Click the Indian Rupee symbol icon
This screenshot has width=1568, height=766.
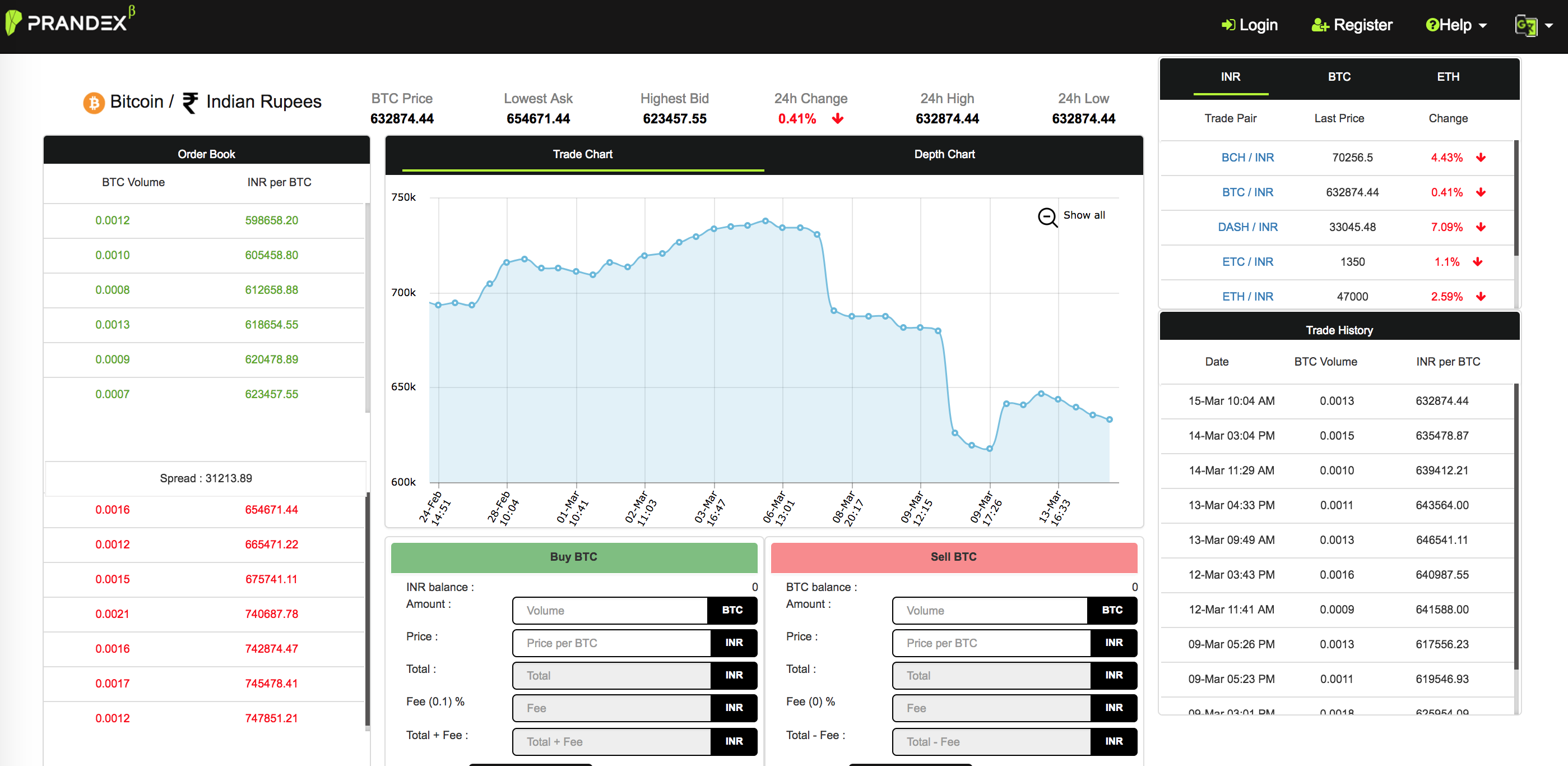click(x=190, y=102)
